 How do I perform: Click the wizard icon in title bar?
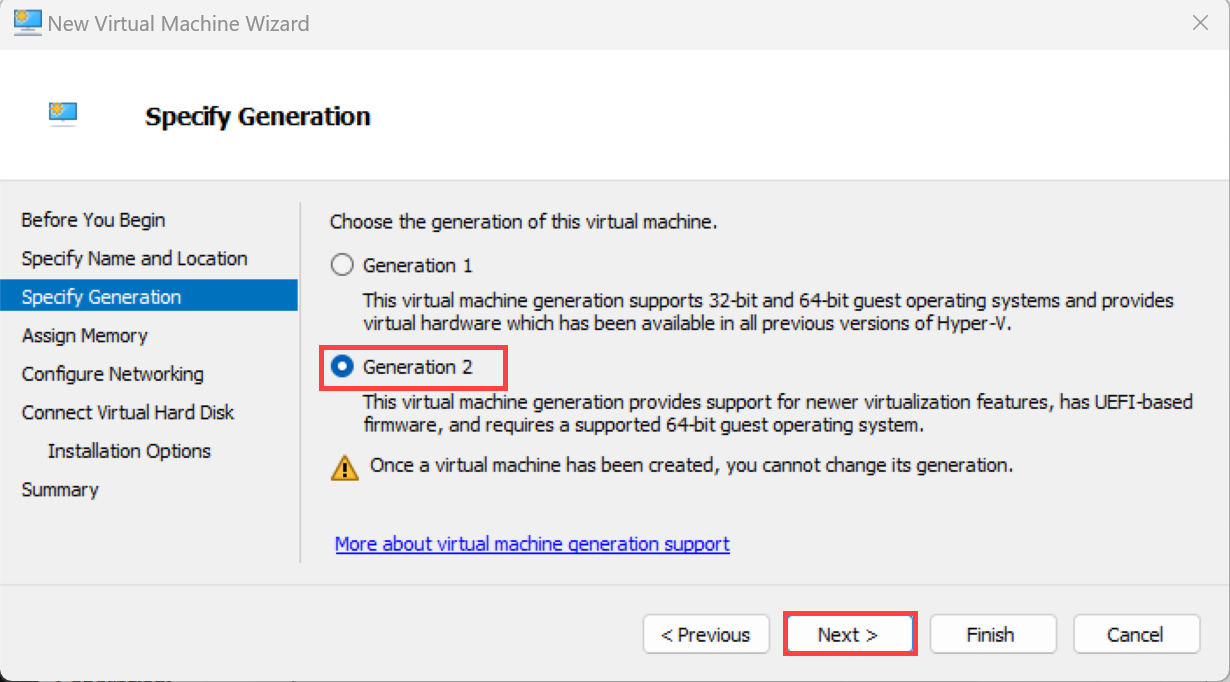pos(28,22)
